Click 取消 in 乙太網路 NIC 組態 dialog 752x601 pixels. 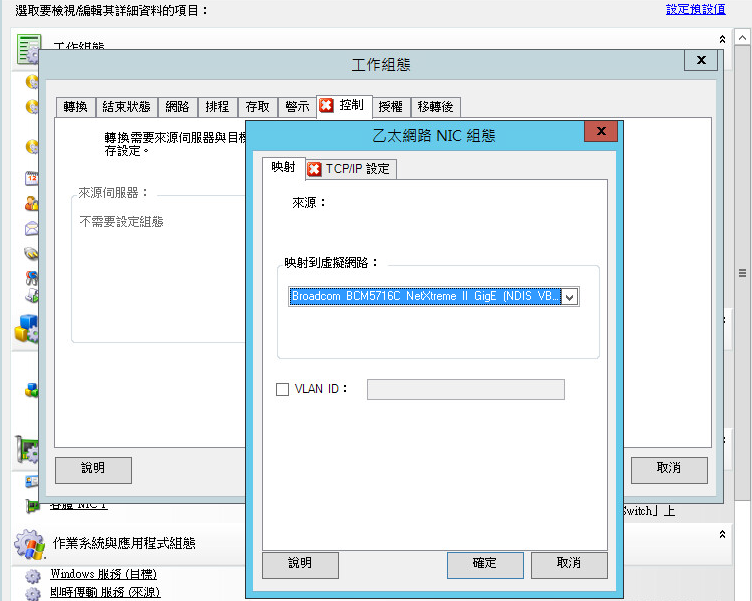[x=568, y=564]
